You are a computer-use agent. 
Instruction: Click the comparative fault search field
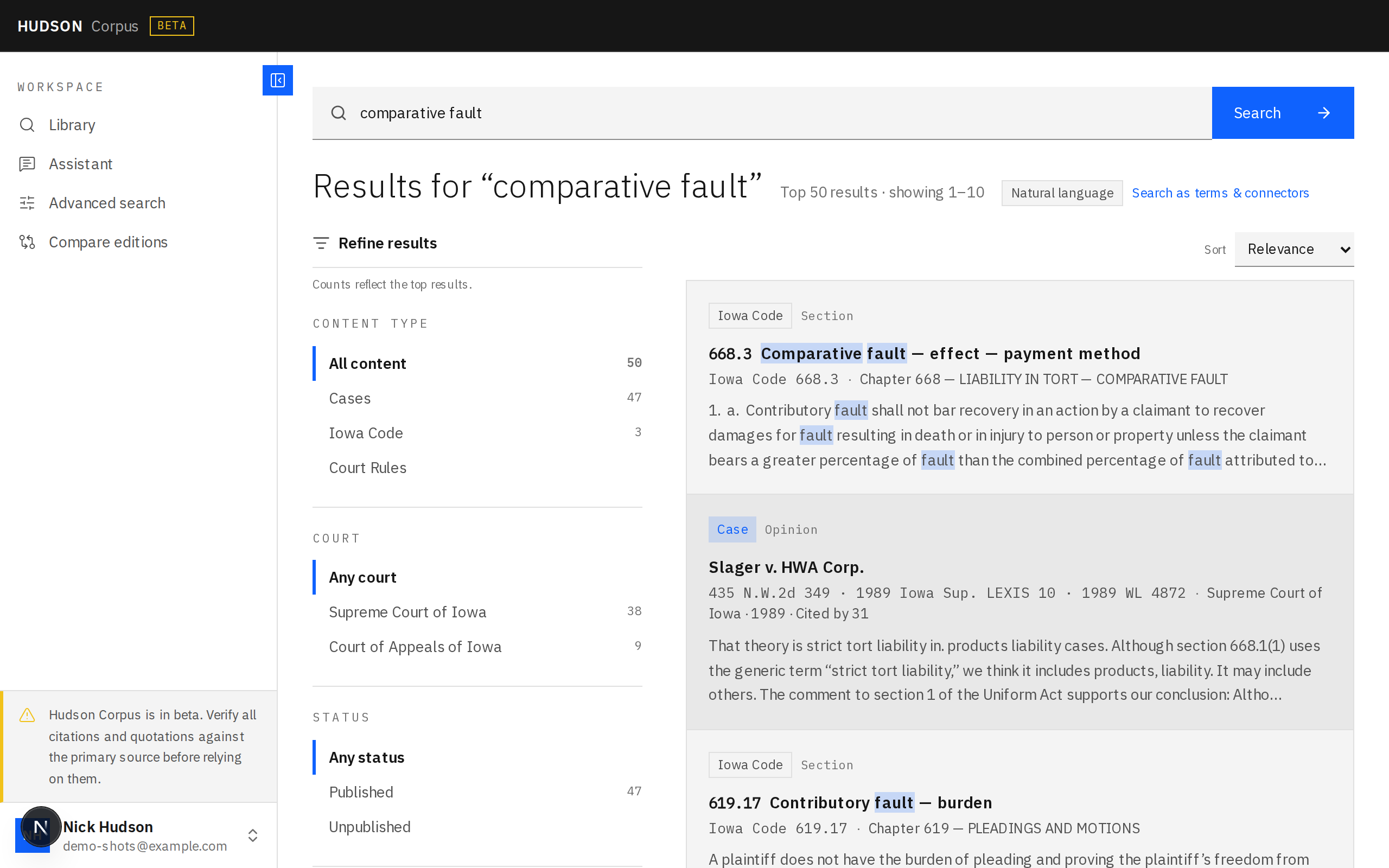coord(762,112)
